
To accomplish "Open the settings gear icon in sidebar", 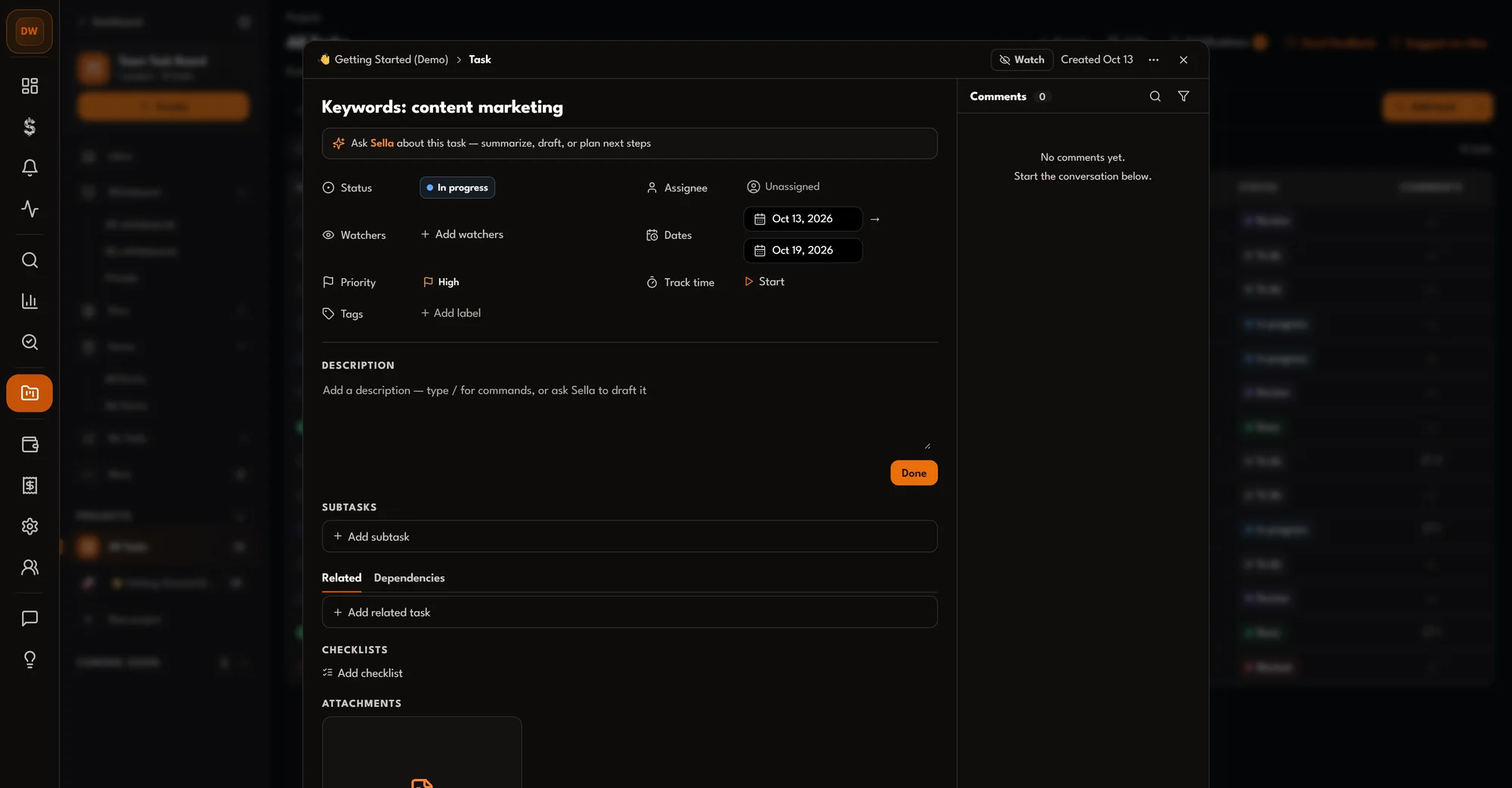I will pos(29,526).
